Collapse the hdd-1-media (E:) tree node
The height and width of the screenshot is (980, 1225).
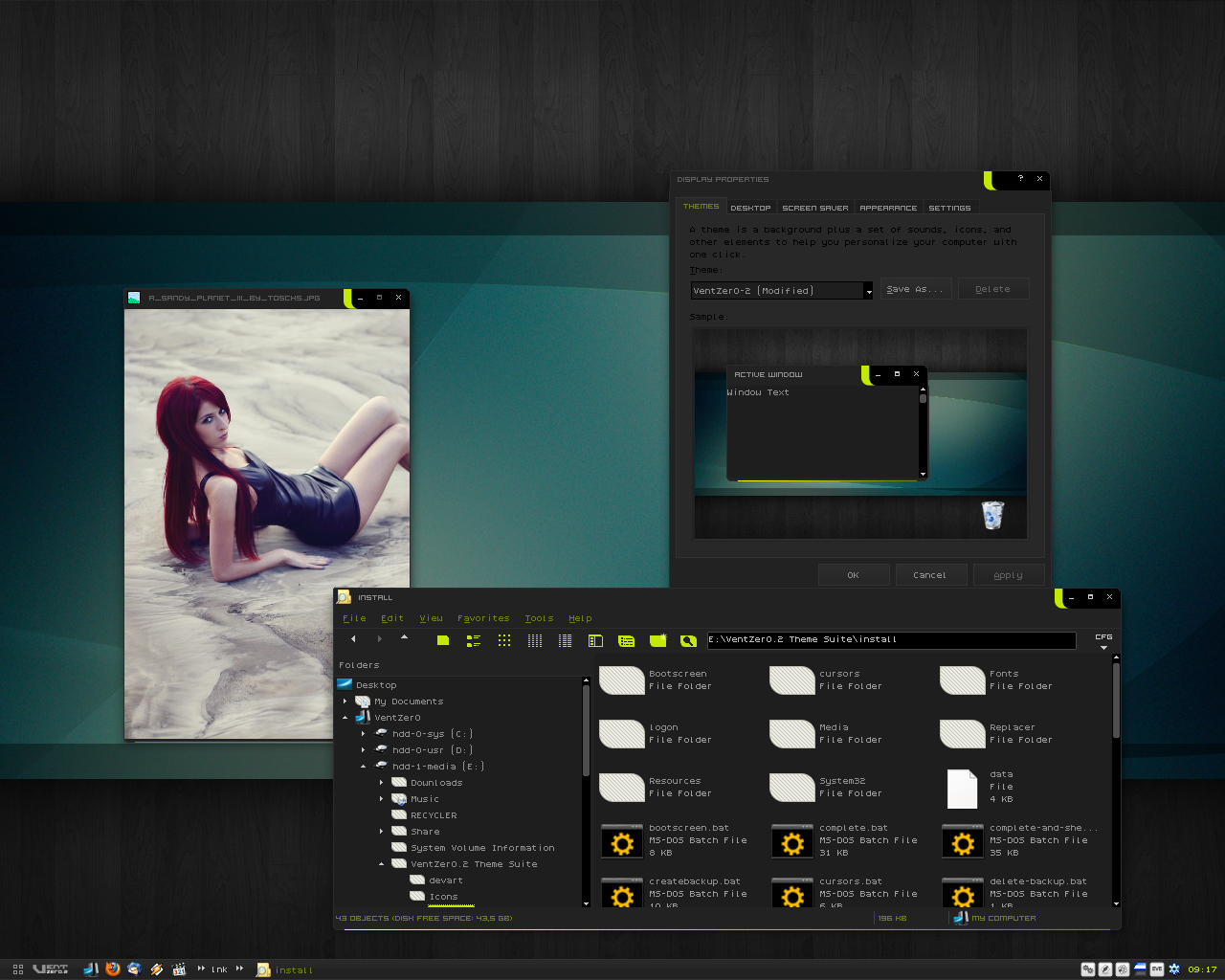point(364,767)
